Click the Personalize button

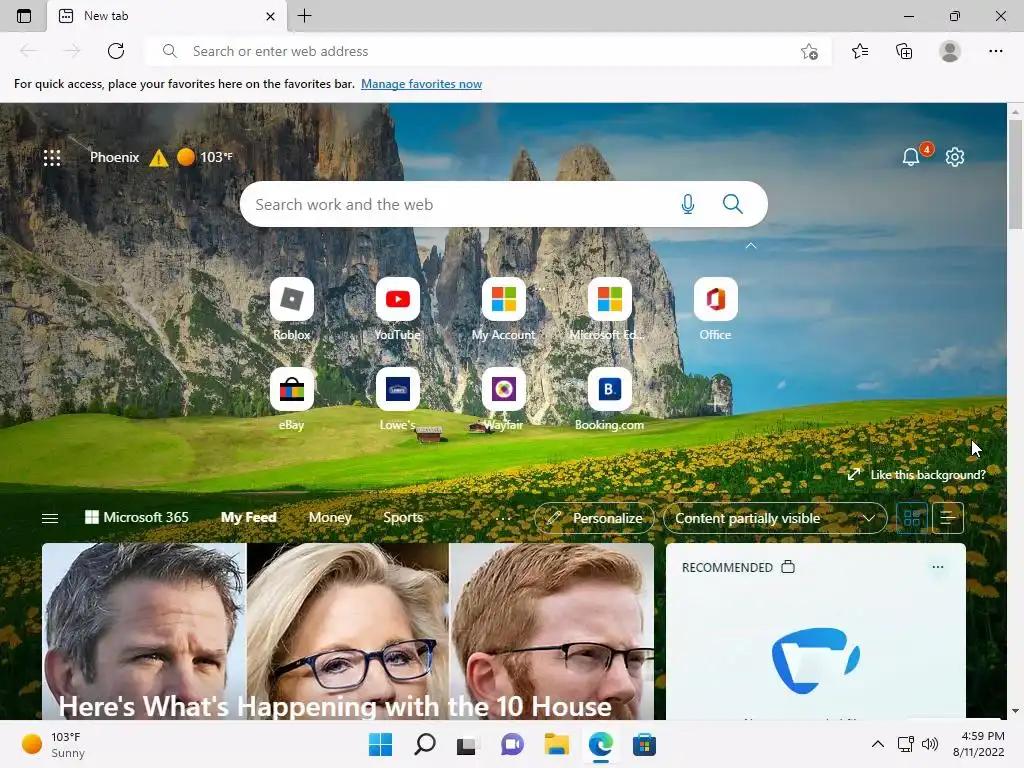[x=594, y=518]
